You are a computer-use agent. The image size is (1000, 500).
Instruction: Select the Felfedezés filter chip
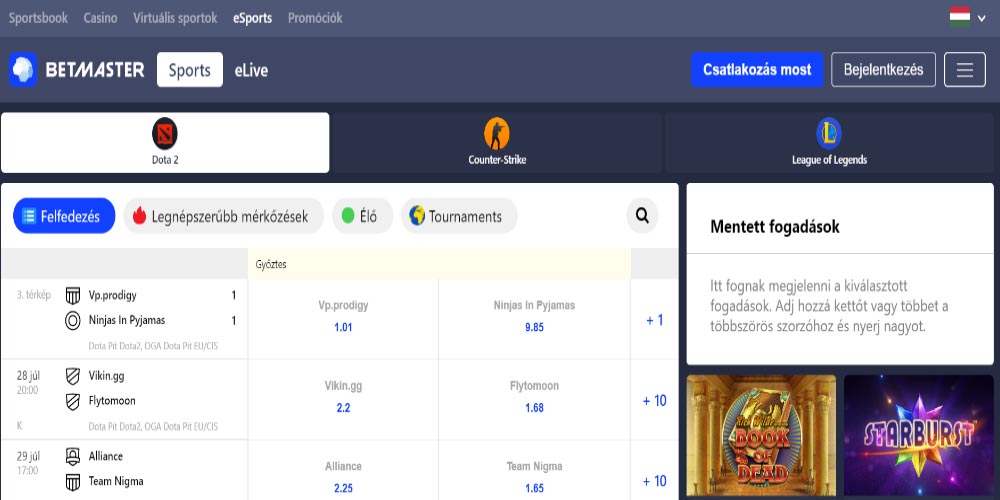click(61, 216)
